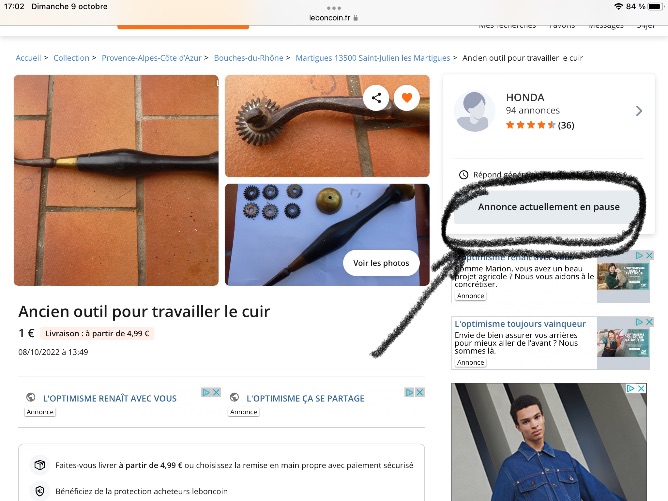Open Bouches-du-Rhône breadcrumb link
This screenshot has width=668, height=501.
coord(248,58)
